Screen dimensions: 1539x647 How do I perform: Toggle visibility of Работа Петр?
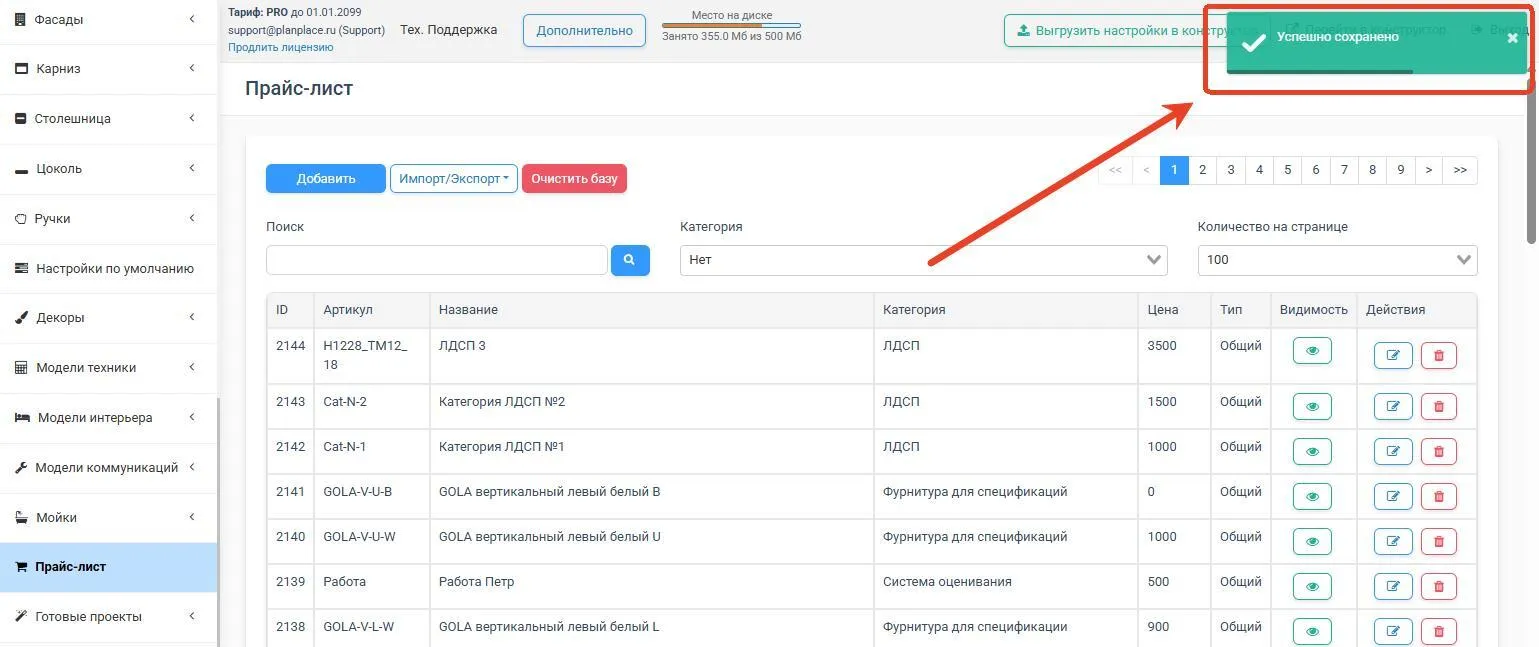[1312, 586]
